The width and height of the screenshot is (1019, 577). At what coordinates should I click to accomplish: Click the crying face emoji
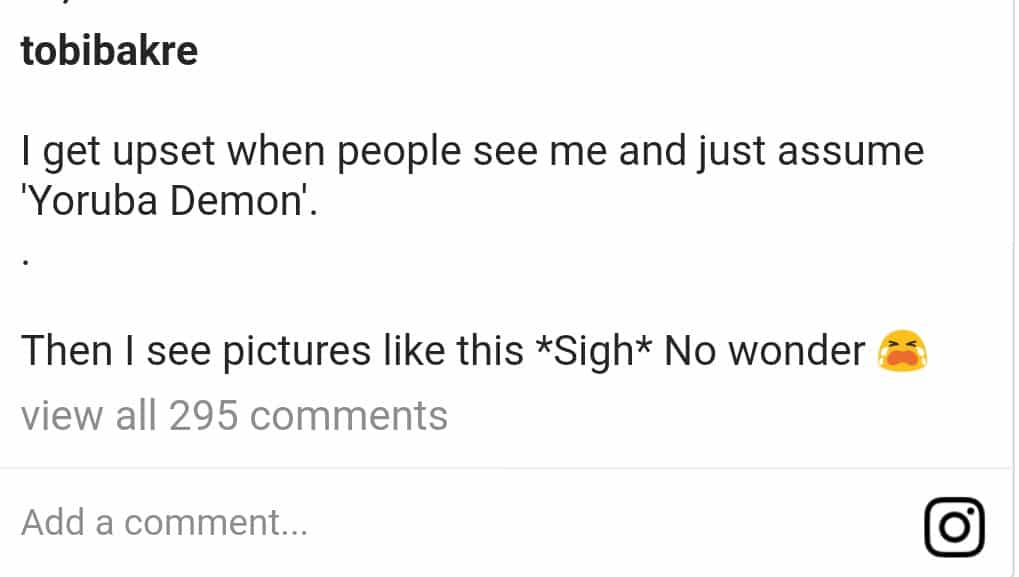click(x=902, y=351)
